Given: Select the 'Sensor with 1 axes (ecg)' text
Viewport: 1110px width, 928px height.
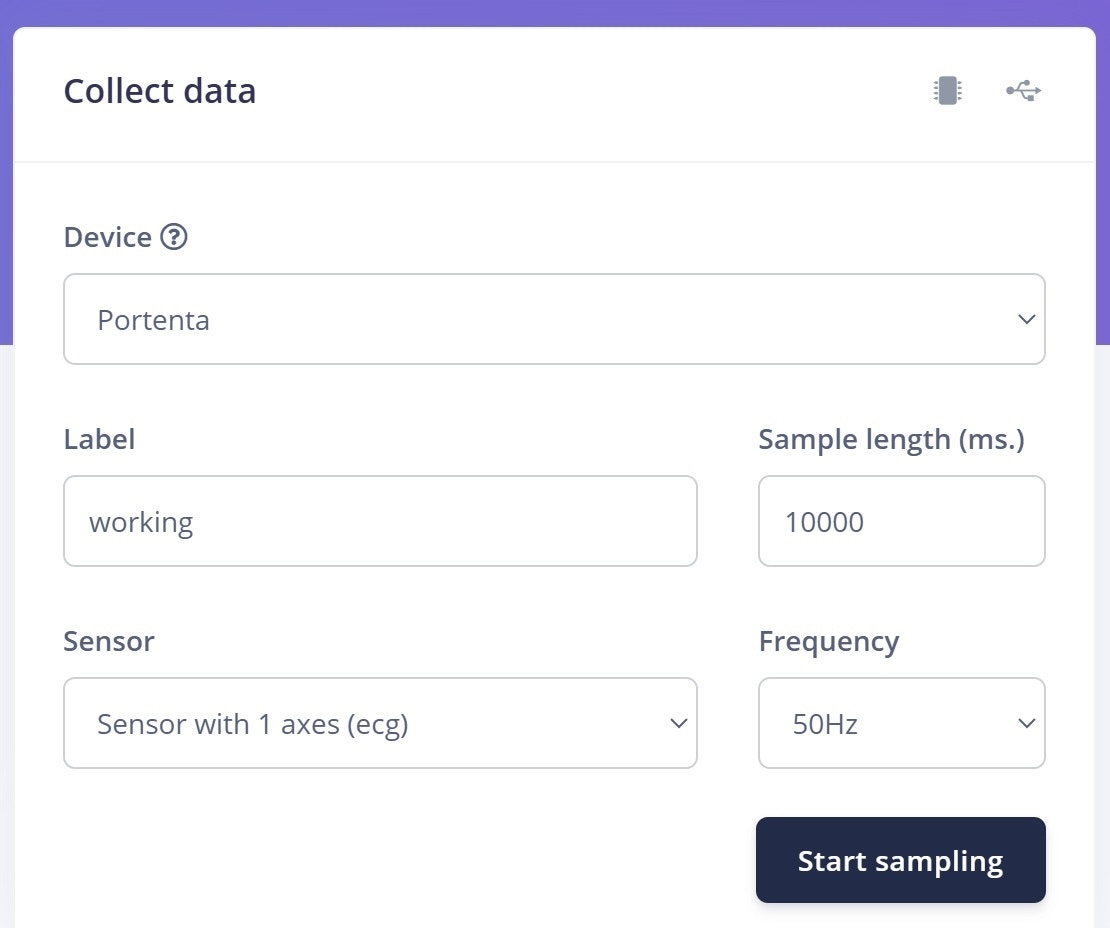Looking at the screenshot, I should 252,724.
